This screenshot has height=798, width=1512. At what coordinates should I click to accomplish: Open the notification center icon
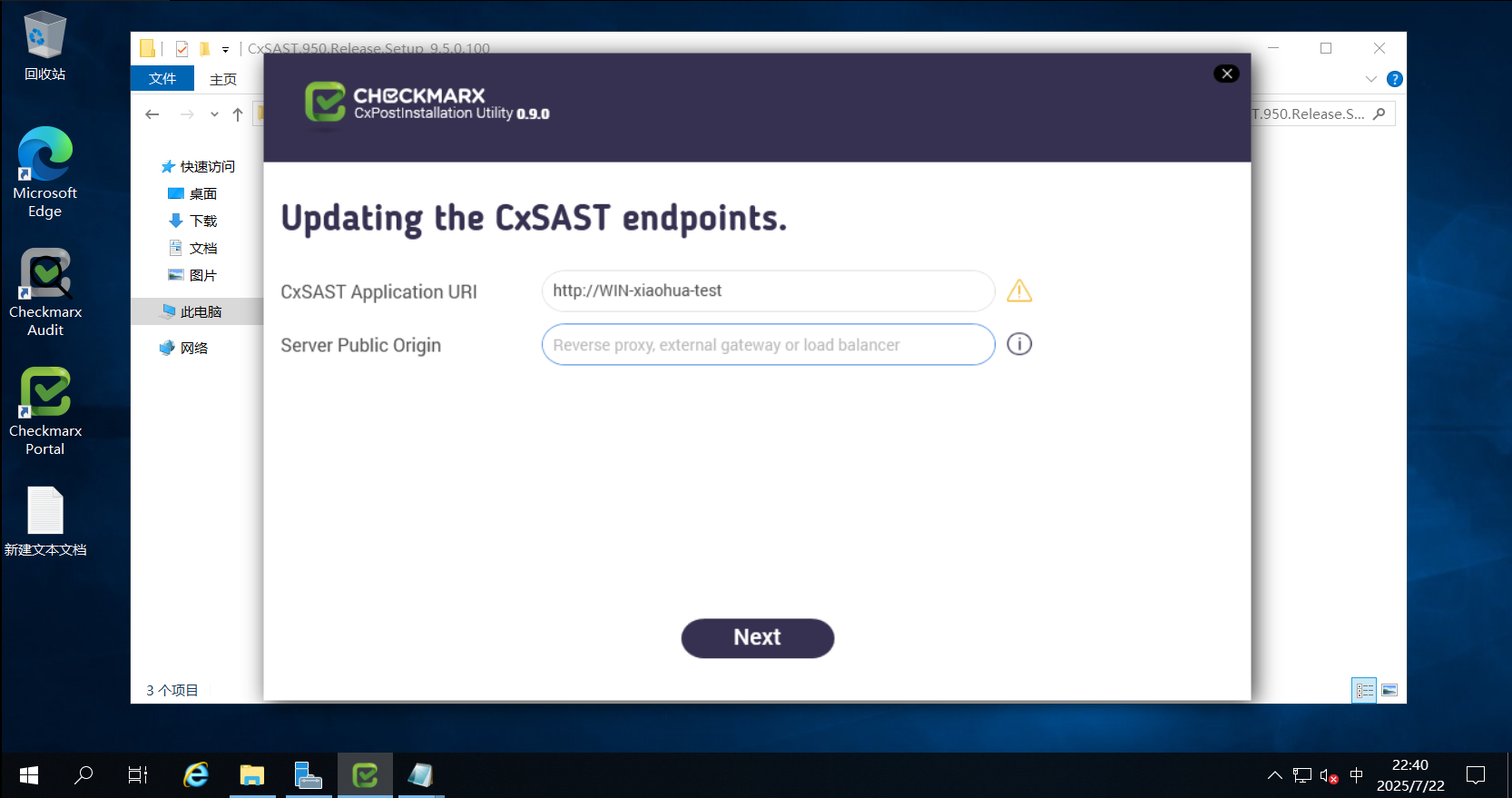pos(1476,775)
